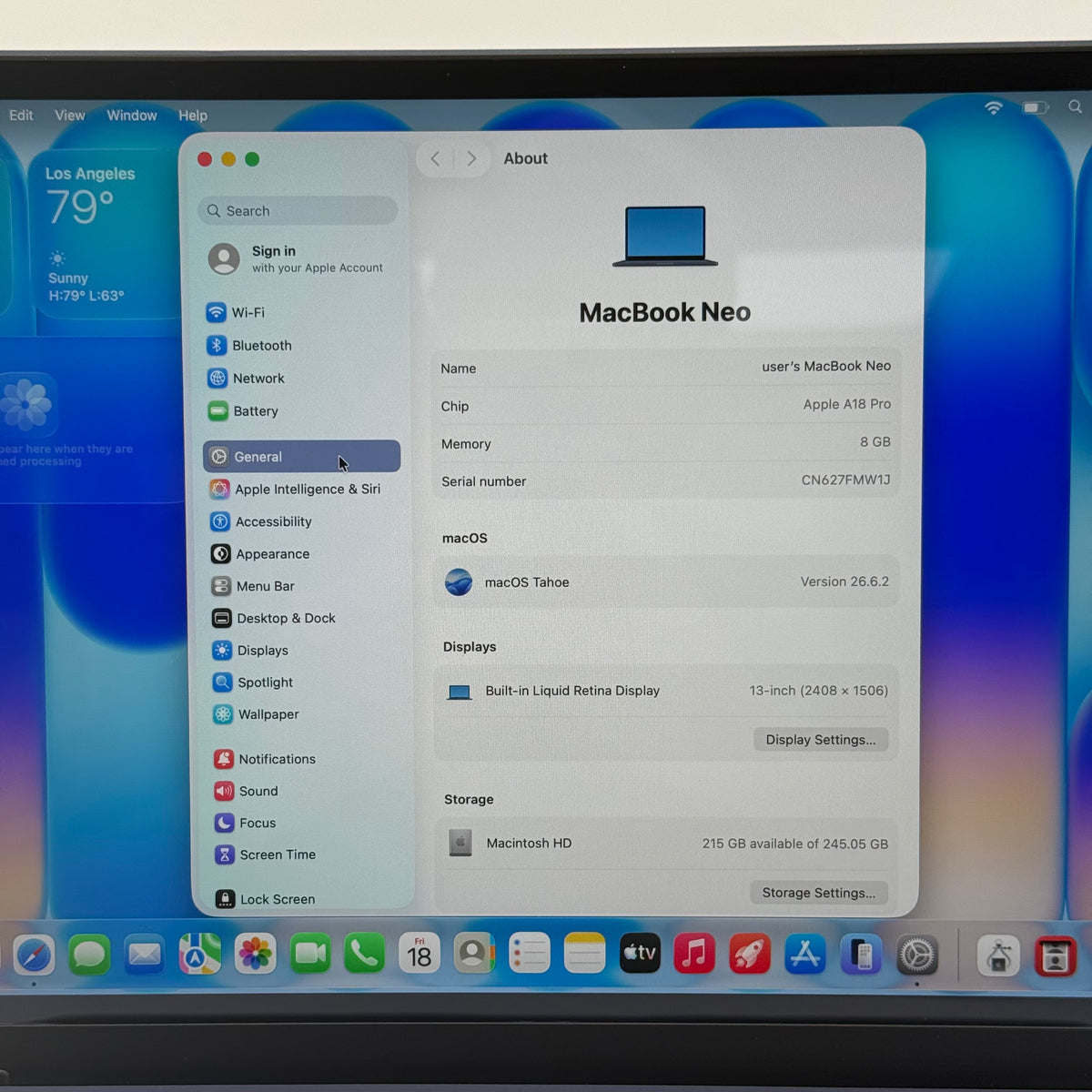Open Bluetooth settings in the sidebar
Viewport: 1092px width, 1092px height.
249,346
